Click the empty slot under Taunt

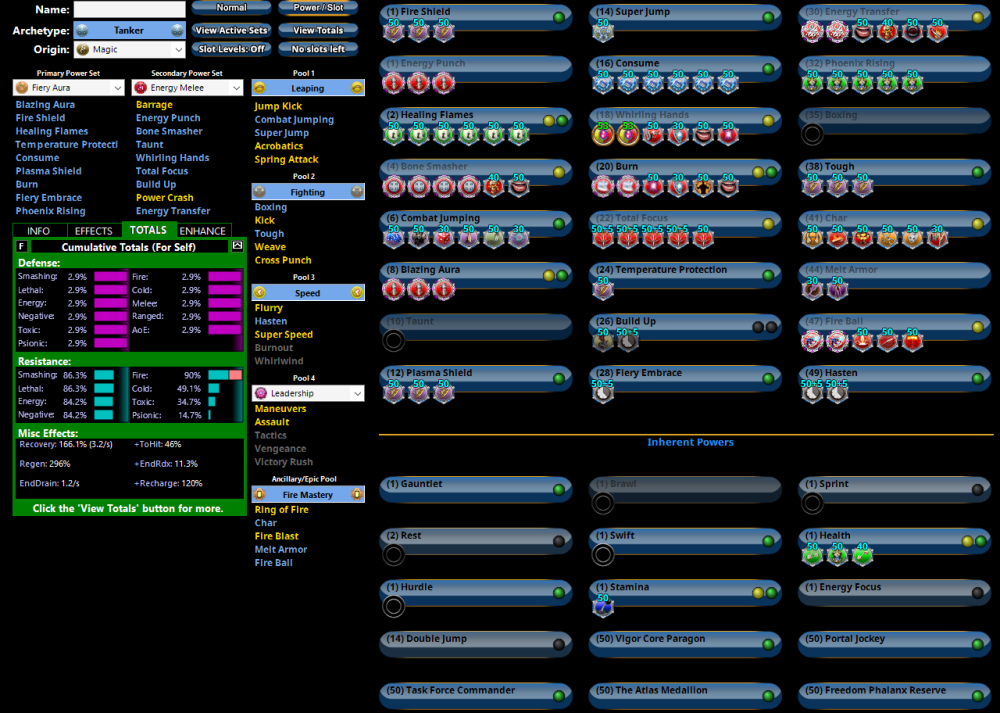(394, 341)
